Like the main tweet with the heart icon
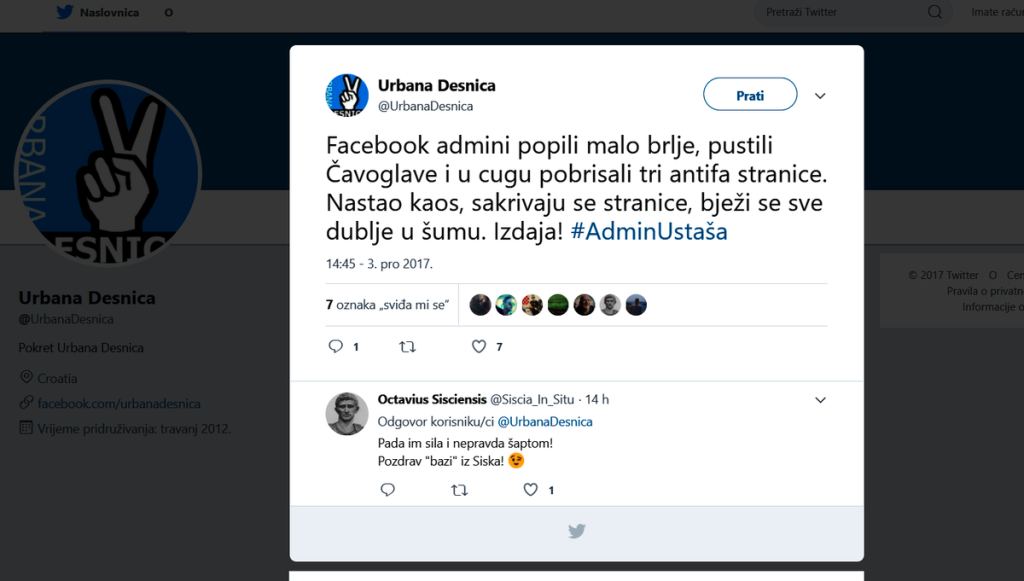1024x581 pixels. point(479,347)
